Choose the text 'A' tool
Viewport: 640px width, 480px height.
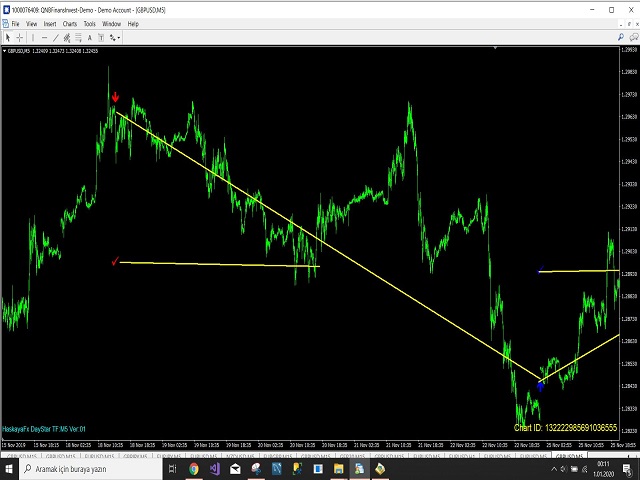tap(90, 38)
